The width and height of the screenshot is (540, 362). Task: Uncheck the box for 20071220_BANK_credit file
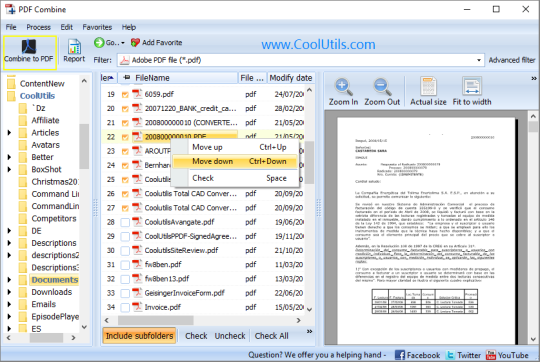(x=125, y=109)
